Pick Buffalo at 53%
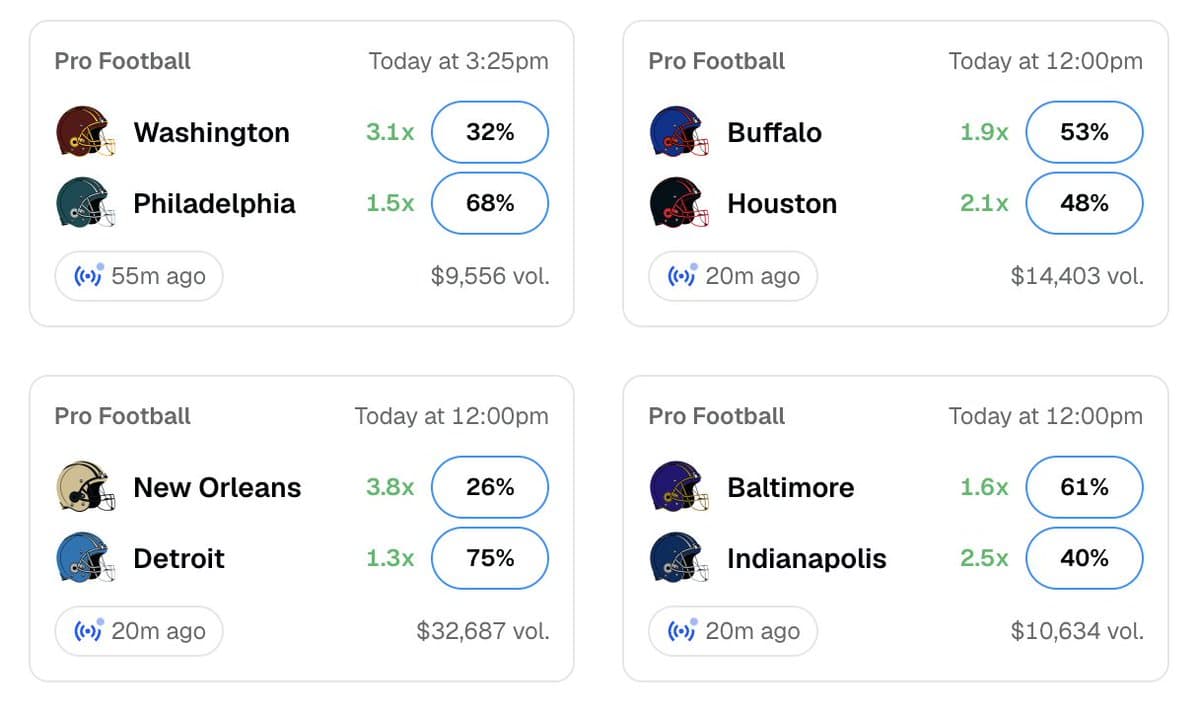The image size is (1199, 714). pos(1084,132)
